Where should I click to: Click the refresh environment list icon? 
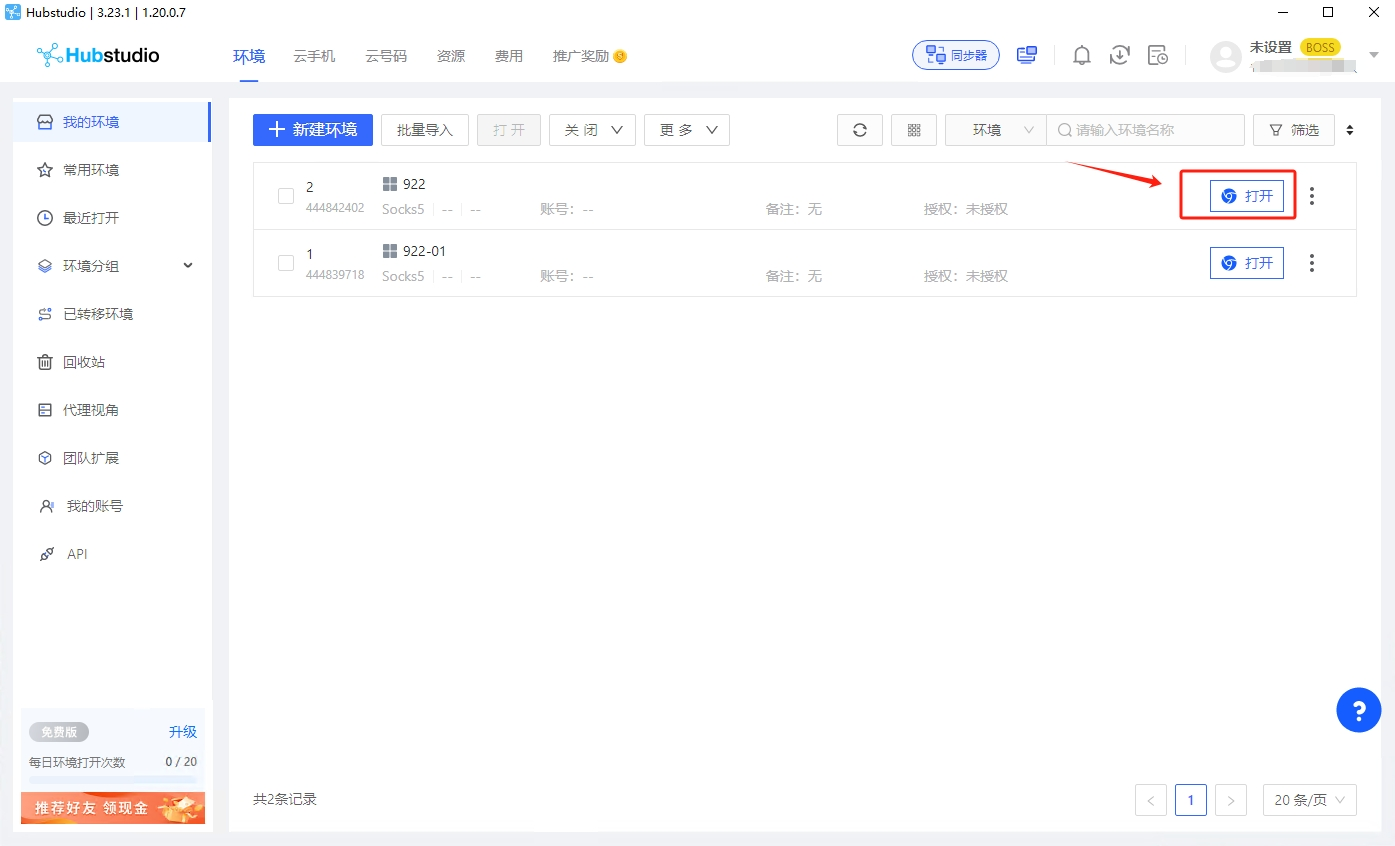859,130
